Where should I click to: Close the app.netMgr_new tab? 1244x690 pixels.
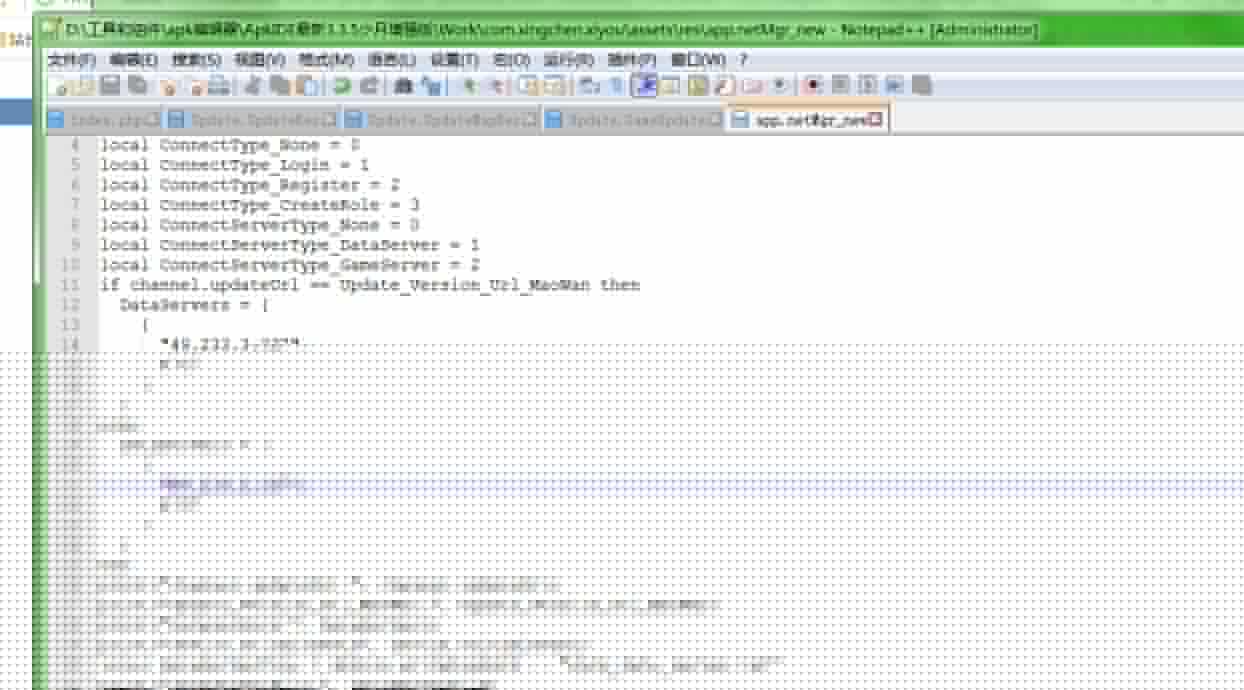pos(876,120)
